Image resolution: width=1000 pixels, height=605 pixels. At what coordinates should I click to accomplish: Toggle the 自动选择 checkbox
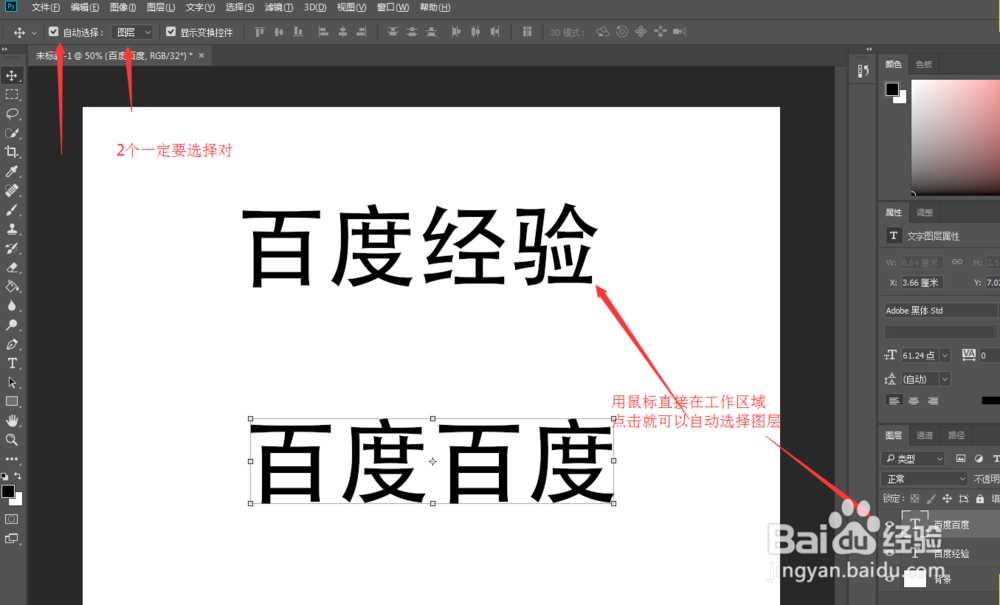coord(54,31)
